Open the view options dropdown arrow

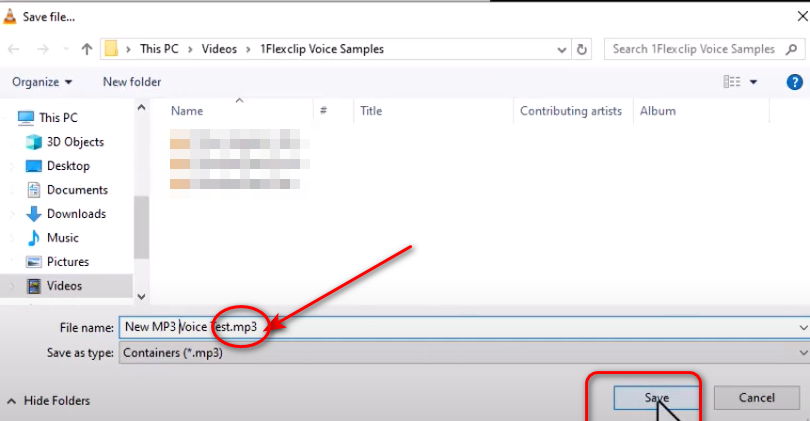[753, 82]
